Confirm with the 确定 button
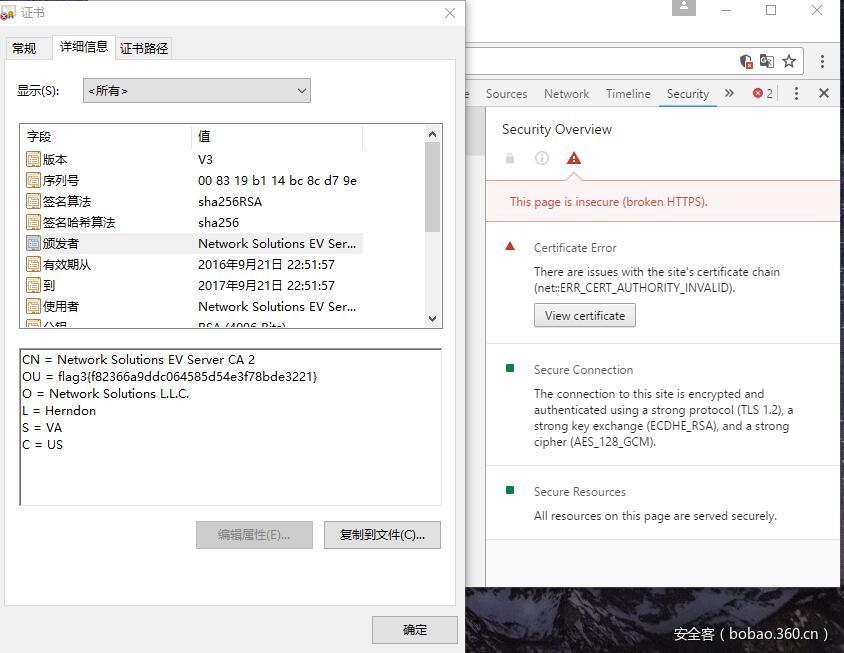Viewport: 844px width, 653px height. 414,630
